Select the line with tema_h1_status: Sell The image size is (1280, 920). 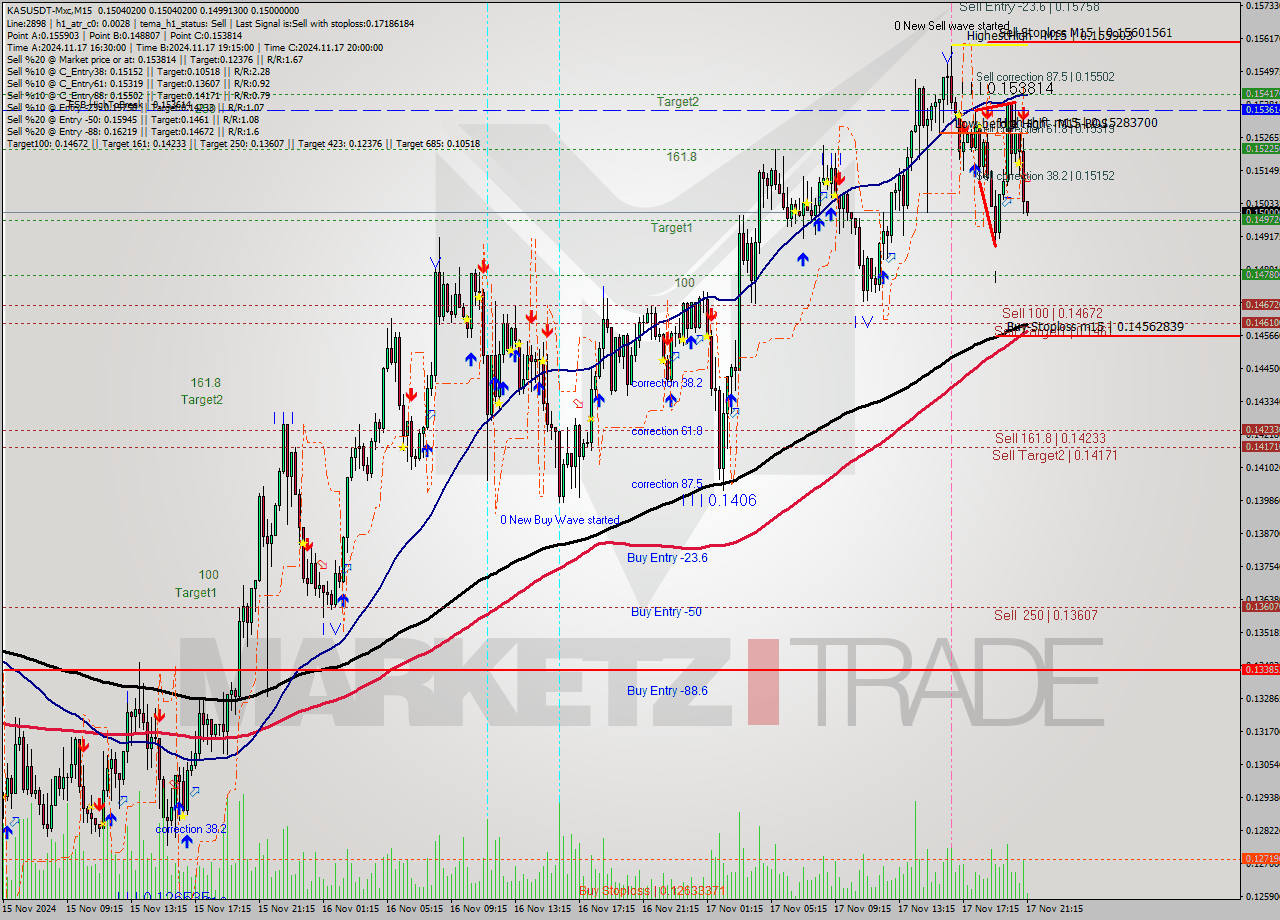(210, 22)
